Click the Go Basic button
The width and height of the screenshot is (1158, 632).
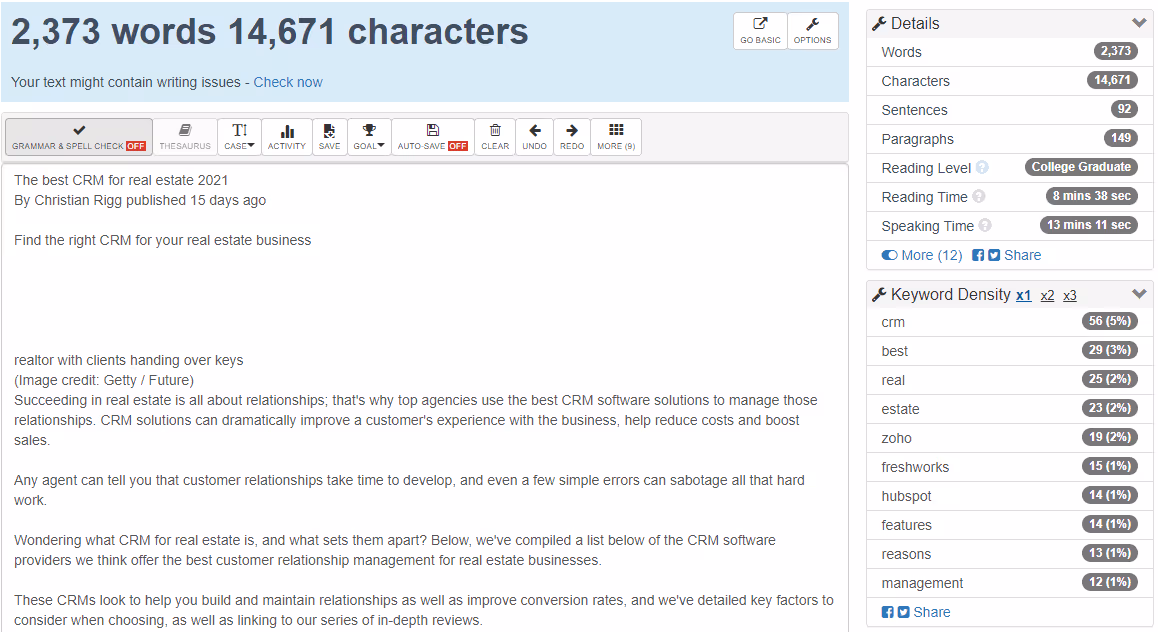pos(760,31)
